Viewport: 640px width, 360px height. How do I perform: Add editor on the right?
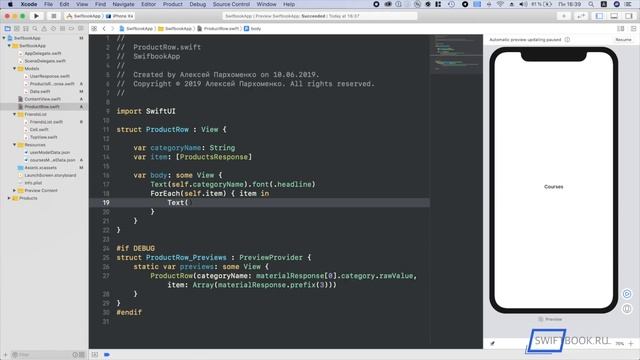pyautogui.click(x=633, y=29)
